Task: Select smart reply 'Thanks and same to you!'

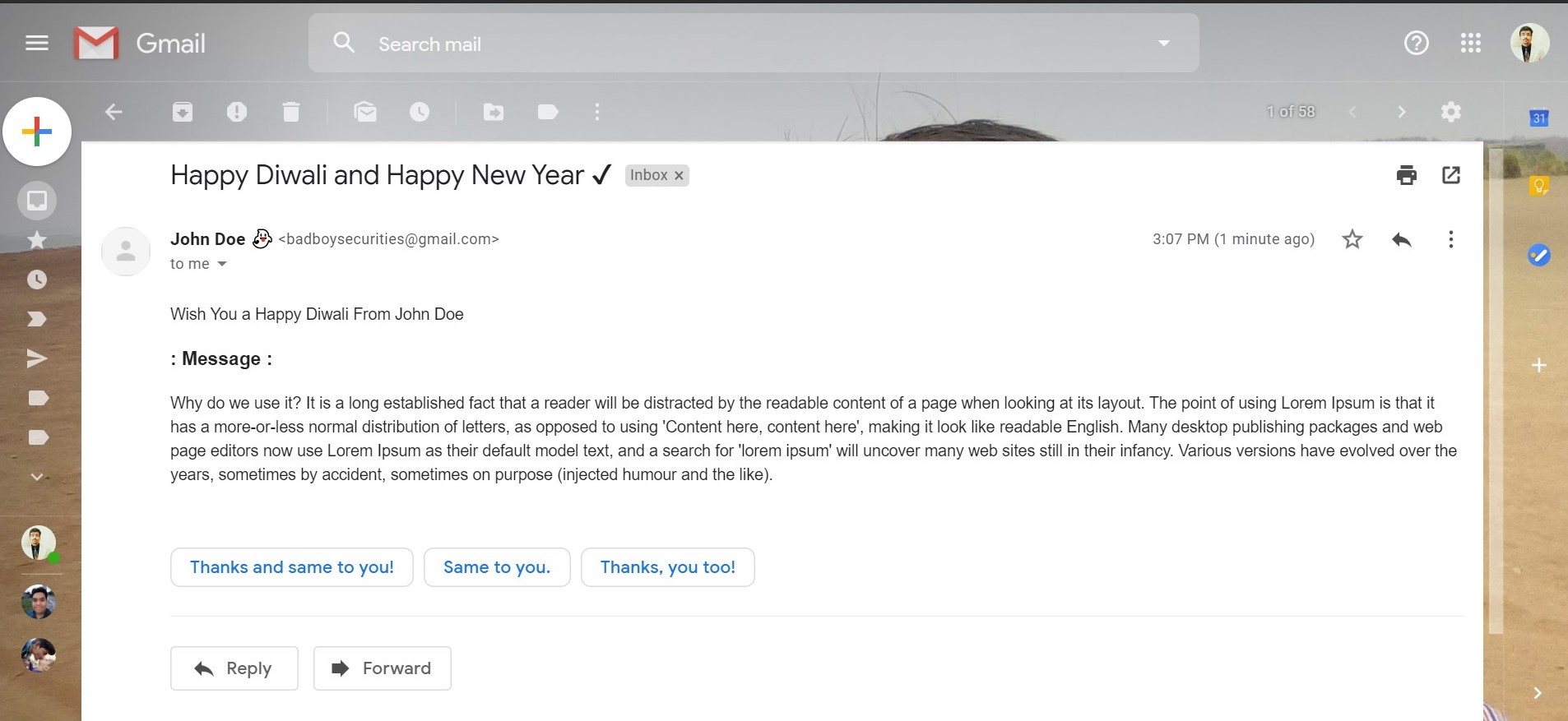Action: click(291, 566)
